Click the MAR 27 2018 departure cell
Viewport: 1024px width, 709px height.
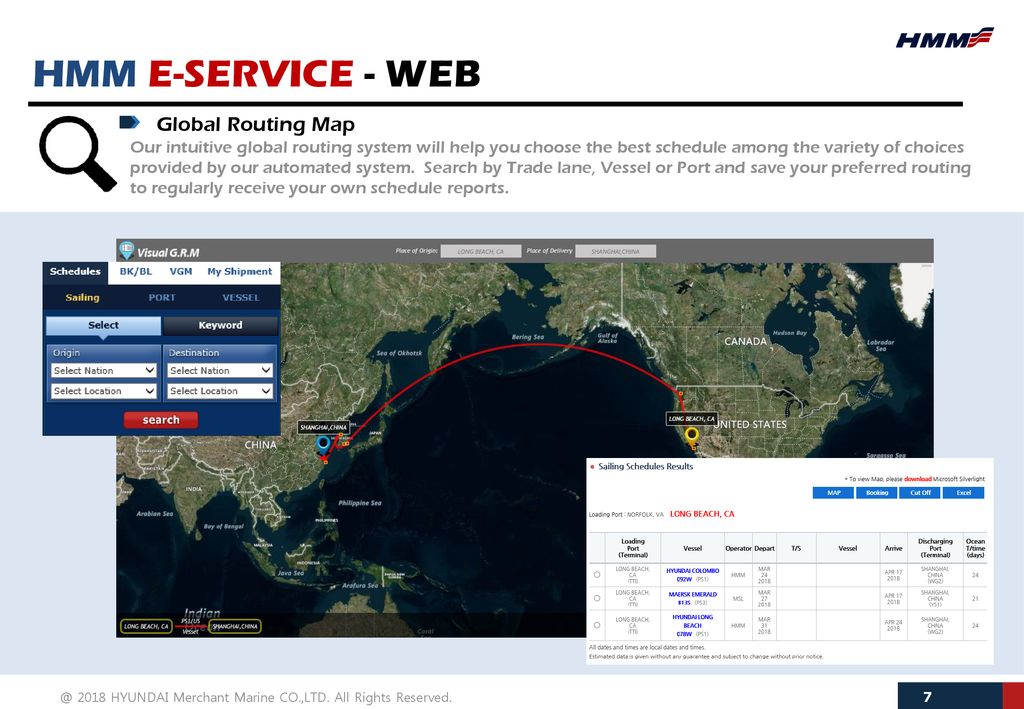point(764,598)
